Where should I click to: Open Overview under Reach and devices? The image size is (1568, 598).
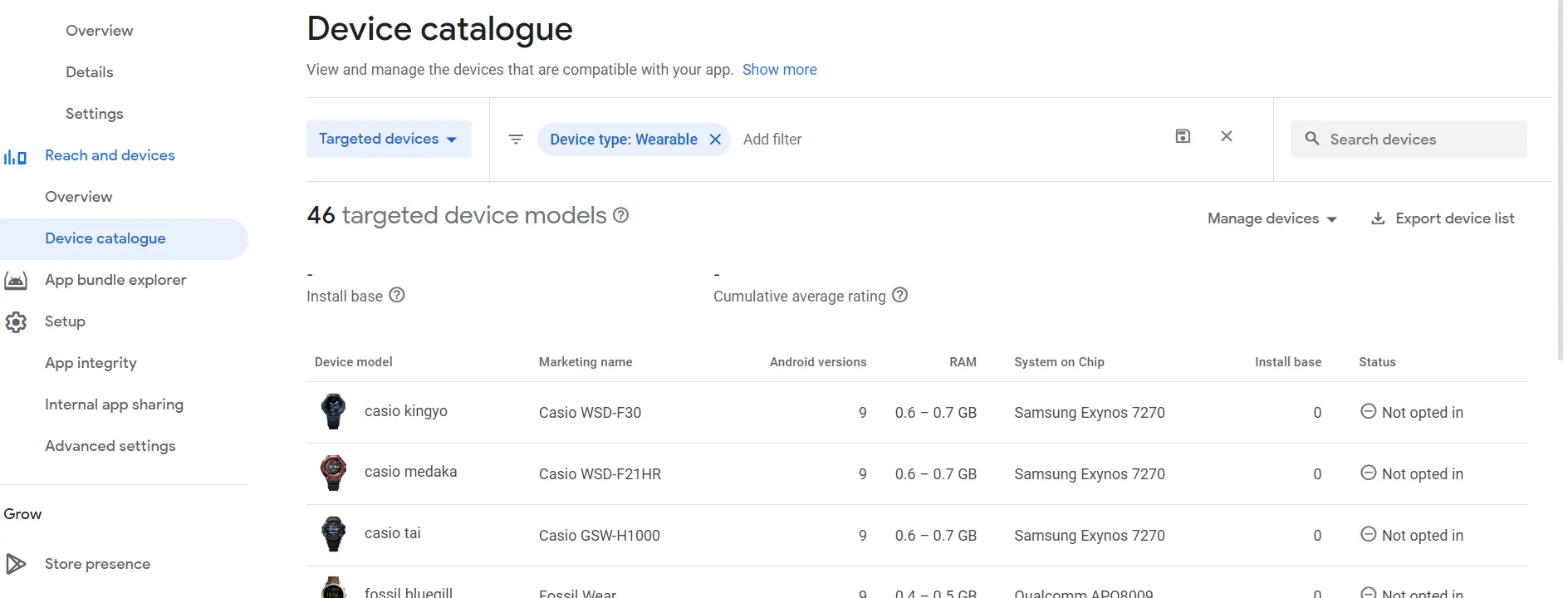(x=79, y=197)
